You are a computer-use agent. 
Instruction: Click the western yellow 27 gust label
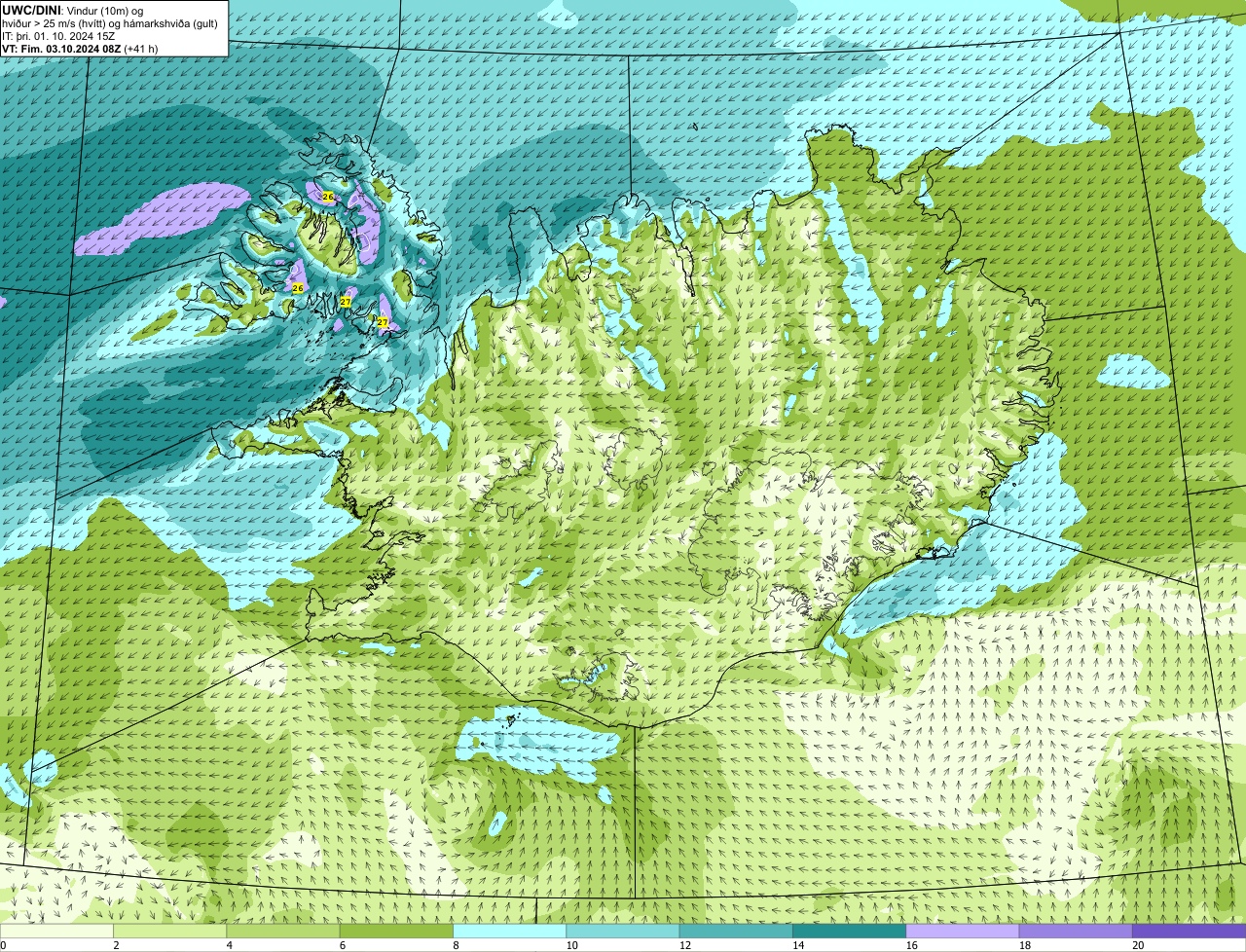point(346,302)
